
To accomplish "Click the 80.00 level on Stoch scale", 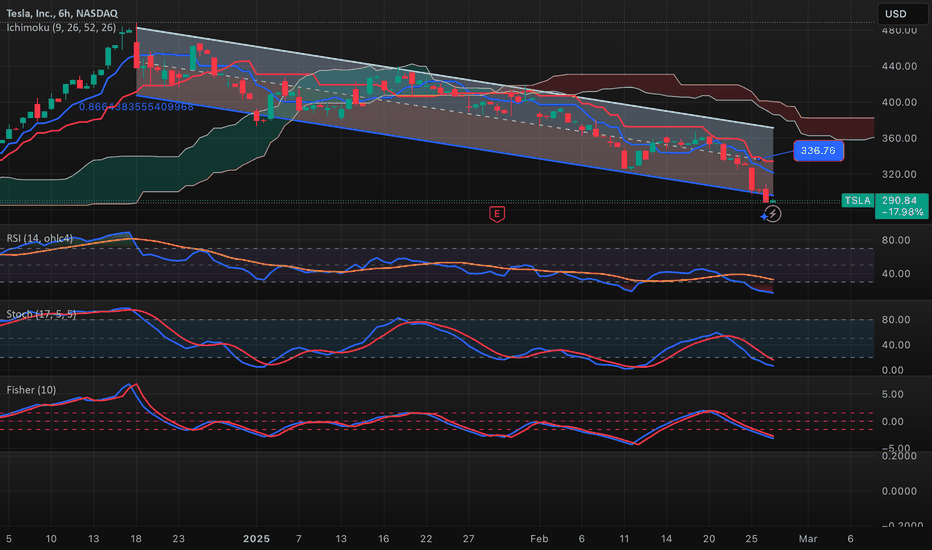I will pos(896,320).
